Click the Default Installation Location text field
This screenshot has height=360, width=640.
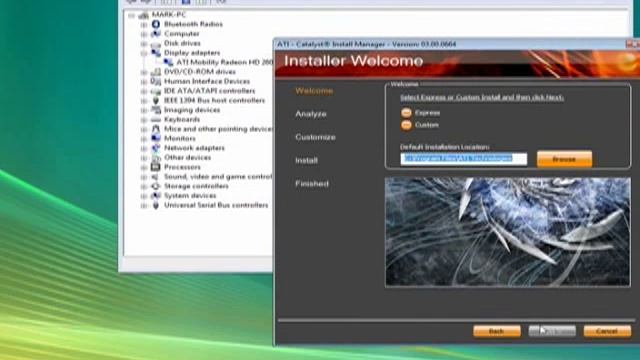[x=464, y=158]
